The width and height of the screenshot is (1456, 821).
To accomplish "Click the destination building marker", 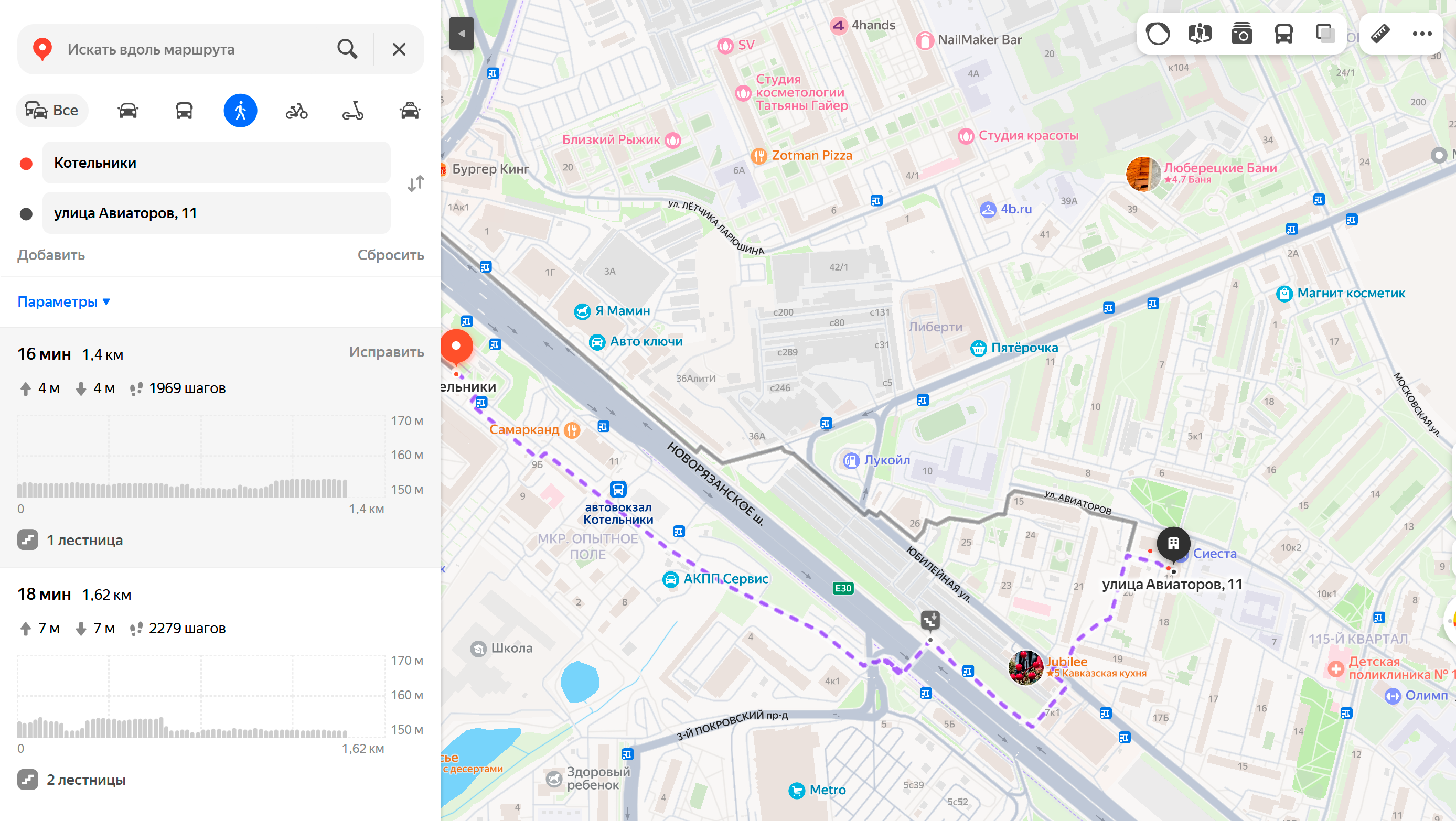I will coord(1173,544).
